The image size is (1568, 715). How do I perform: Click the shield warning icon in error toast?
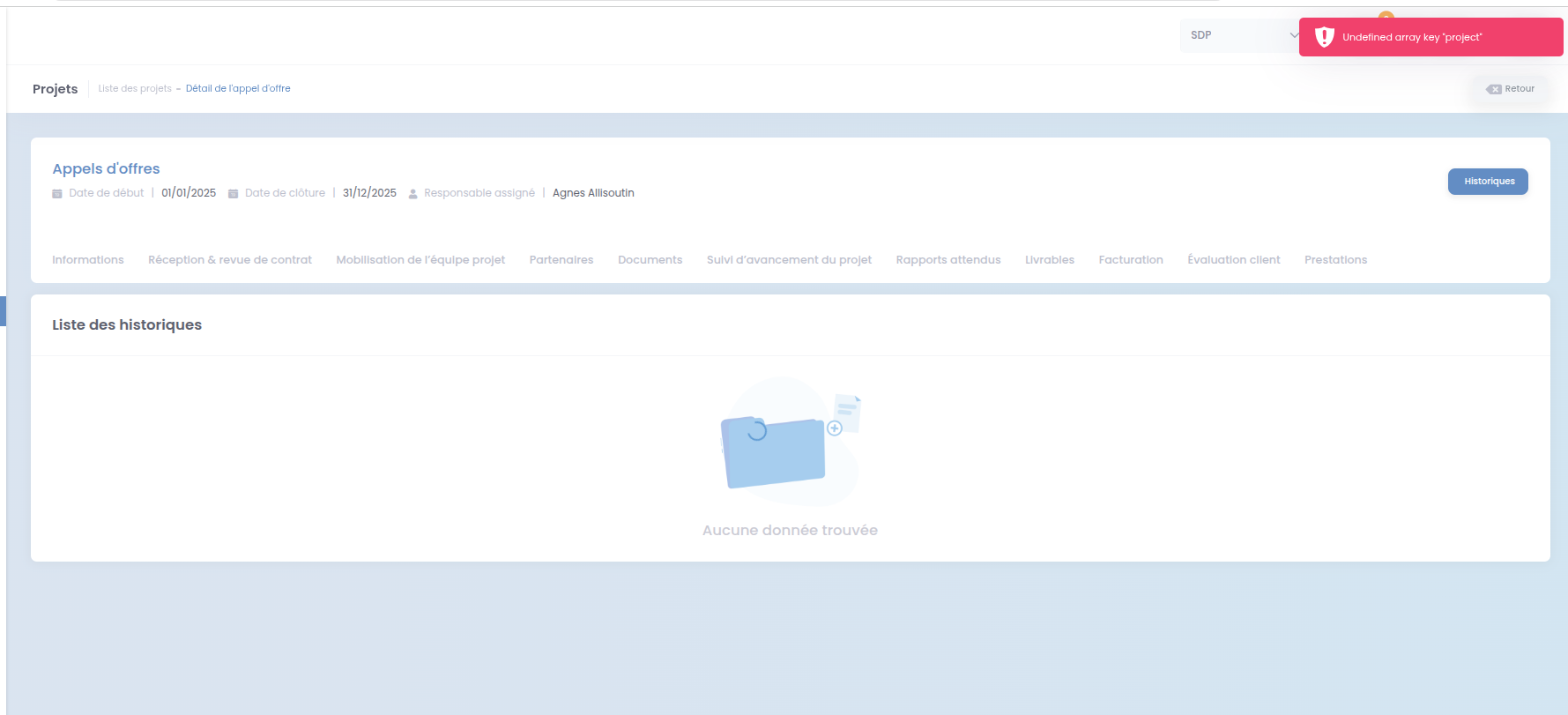pyautogui.click(x=1324, y=37)
